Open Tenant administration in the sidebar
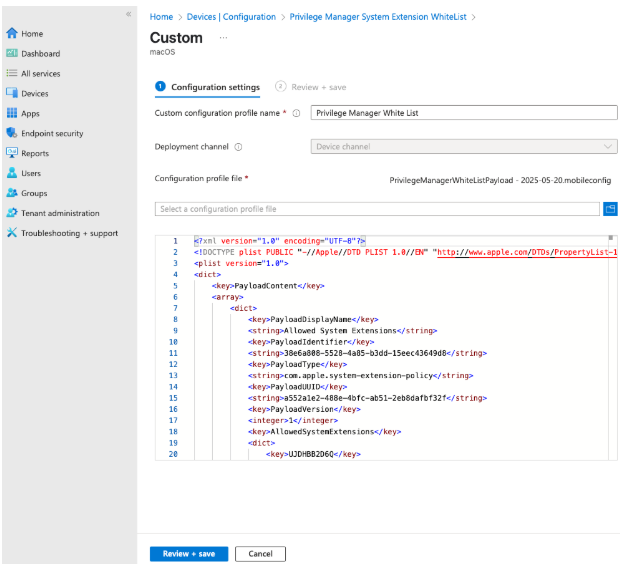This screenshot has width=620, height=566. click(x=60, y=213)
